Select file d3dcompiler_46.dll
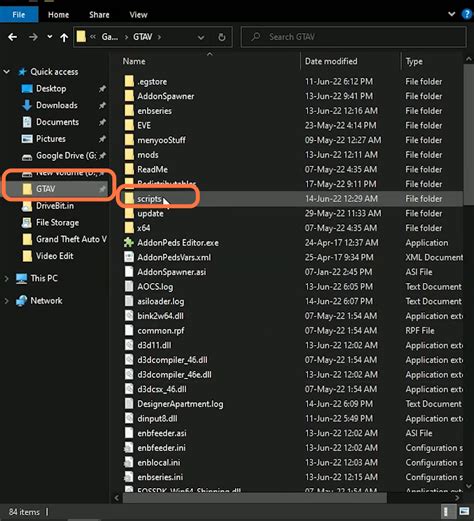Viewport: 474px width, 521px height. (172, 360)
